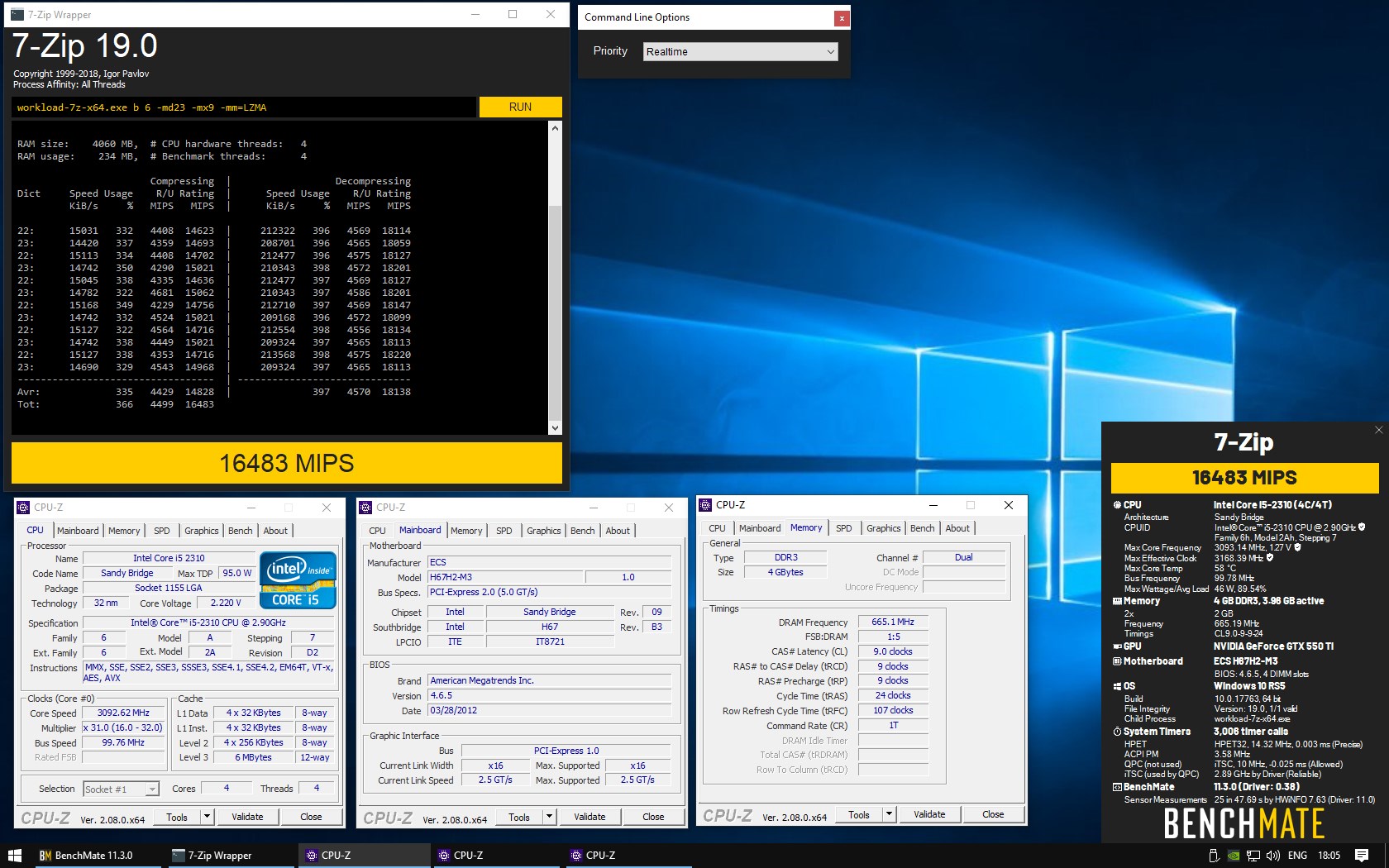Image resolution: width=1389 pixels, height=868 pixels.
Task: Open SPD tab in the middle CPU-Z window
Action: [x=504, y=531]
